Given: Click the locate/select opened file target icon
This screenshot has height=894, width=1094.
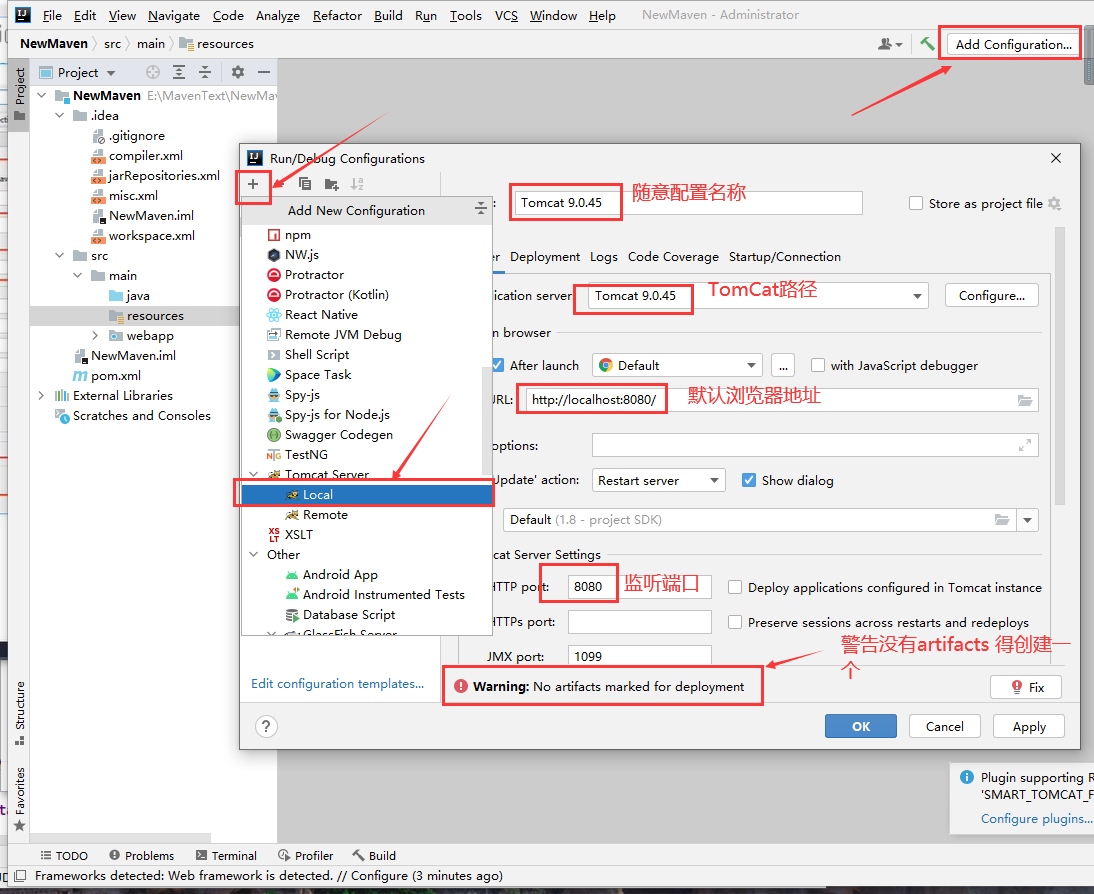Looking at the screenshot, I should click(153, 72).
